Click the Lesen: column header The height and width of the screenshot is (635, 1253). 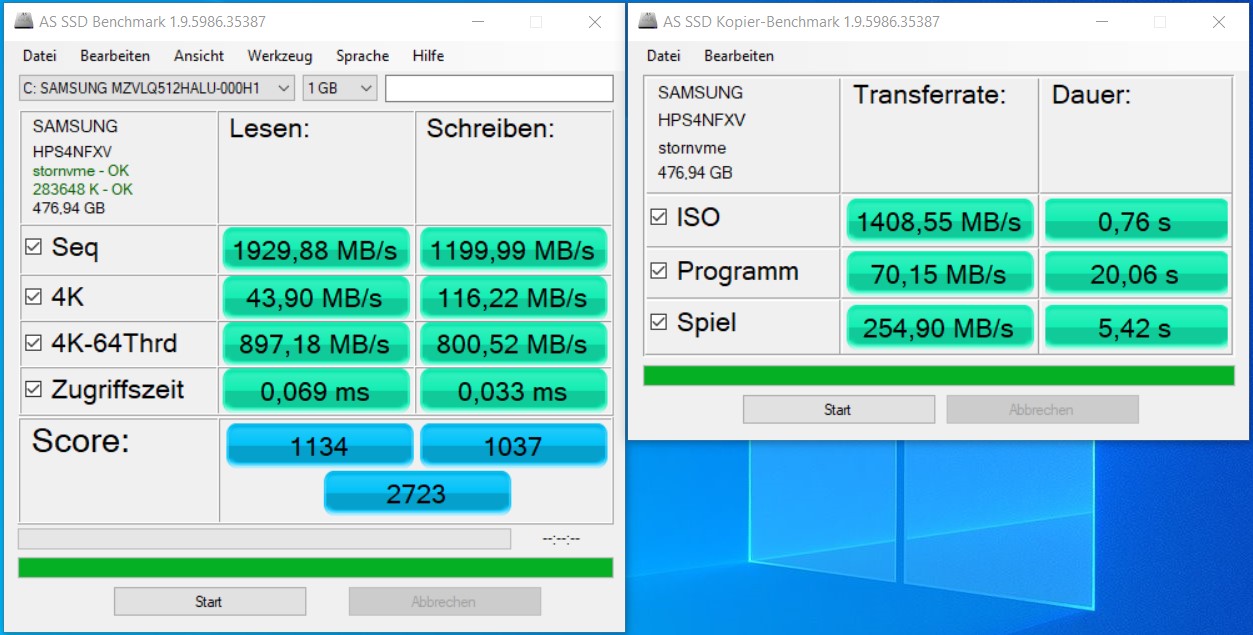coord(270,129)
